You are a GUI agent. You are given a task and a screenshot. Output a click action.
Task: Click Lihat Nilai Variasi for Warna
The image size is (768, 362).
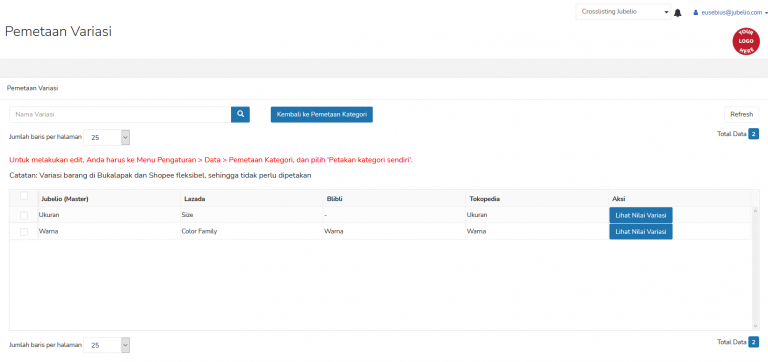click(641, 232)
